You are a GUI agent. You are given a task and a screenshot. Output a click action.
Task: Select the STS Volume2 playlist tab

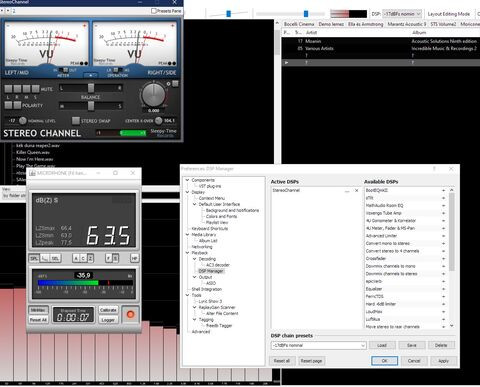(x=443, y=24)
